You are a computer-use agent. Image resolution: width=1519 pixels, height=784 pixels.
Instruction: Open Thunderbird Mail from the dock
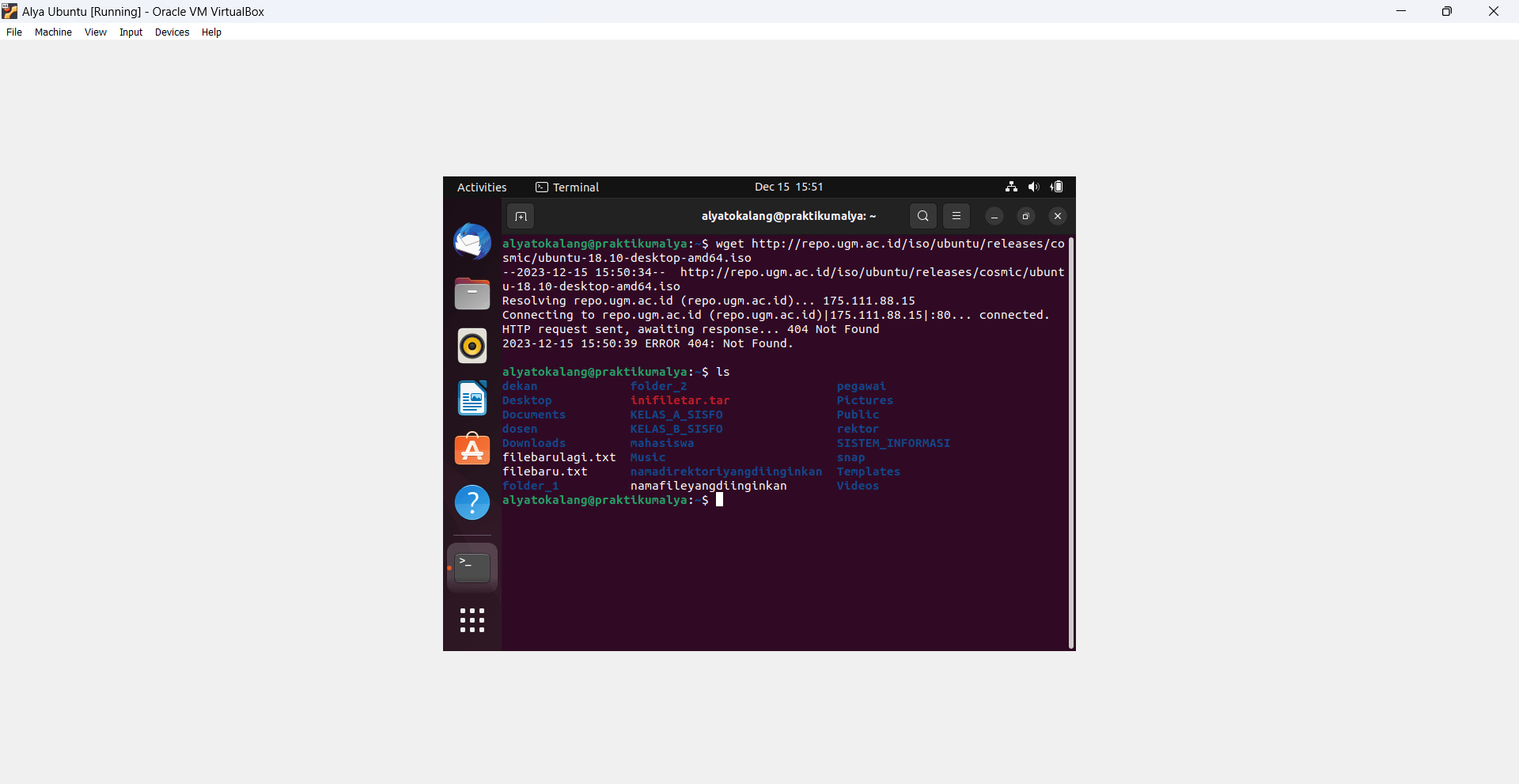(472, 241)
